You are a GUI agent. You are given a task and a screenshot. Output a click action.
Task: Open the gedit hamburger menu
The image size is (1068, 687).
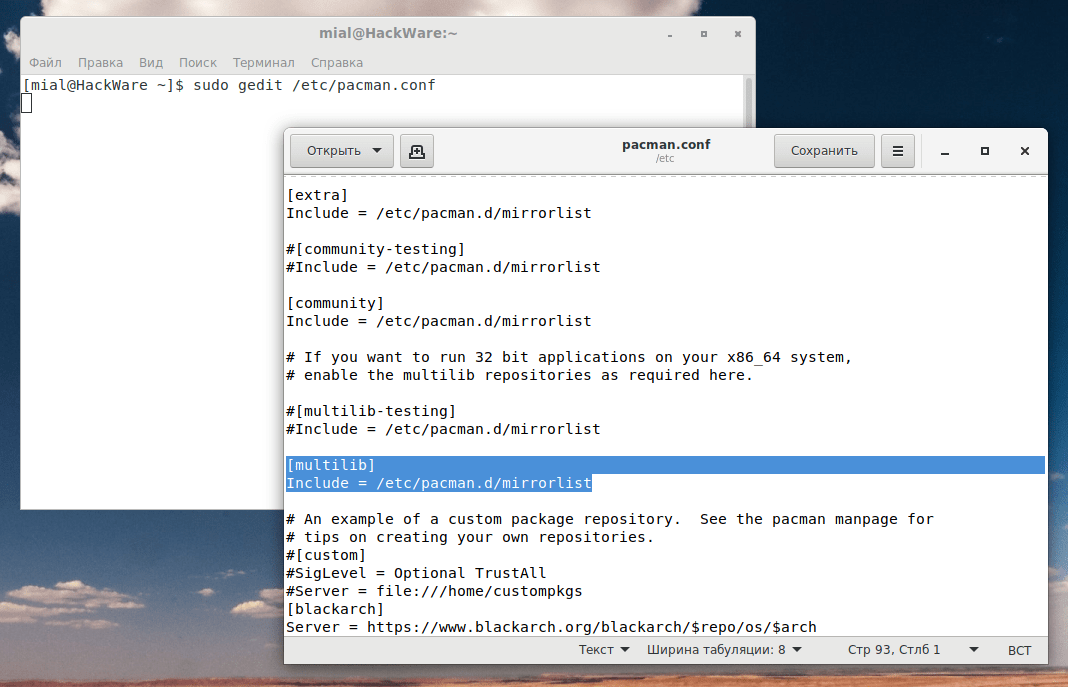897,151
